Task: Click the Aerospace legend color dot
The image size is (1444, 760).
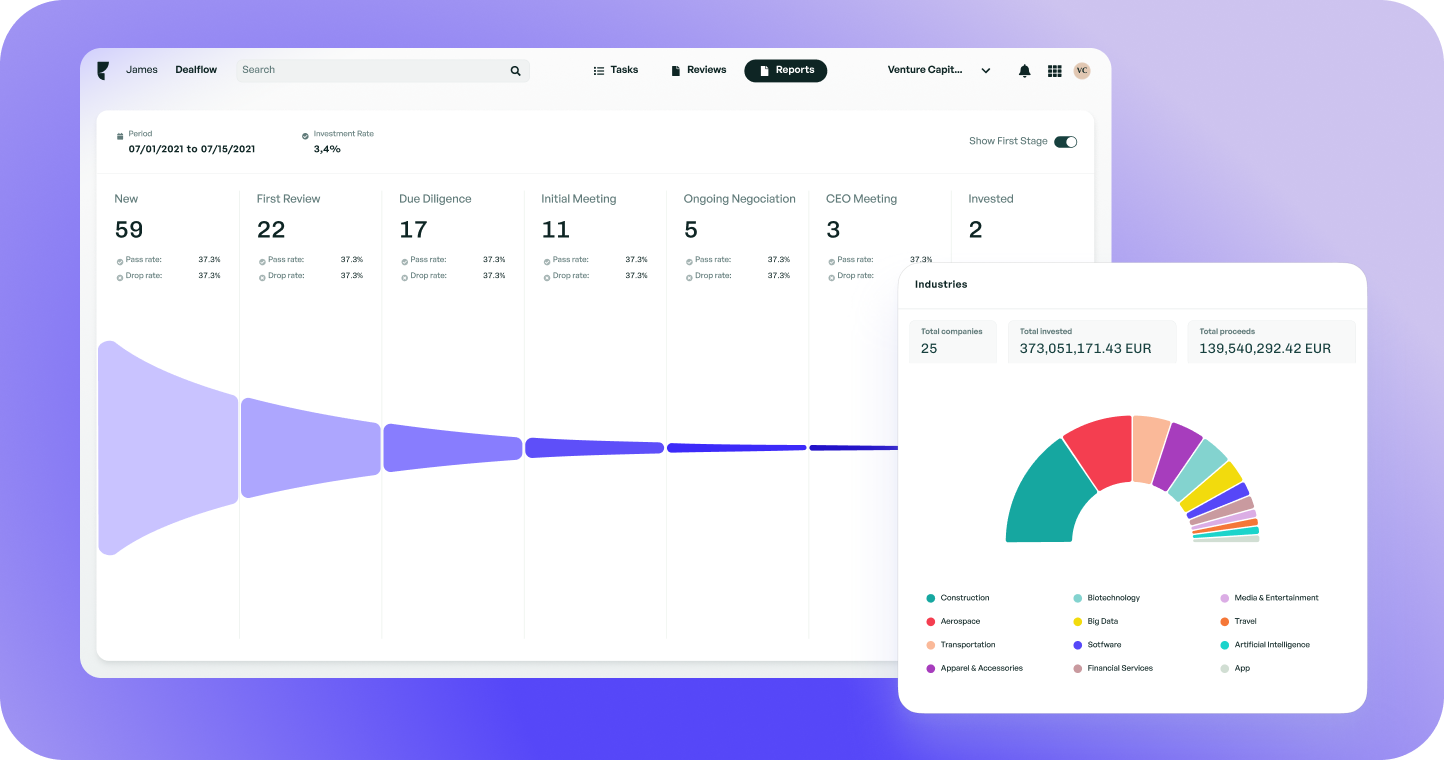Action: [x=931, y=622]
